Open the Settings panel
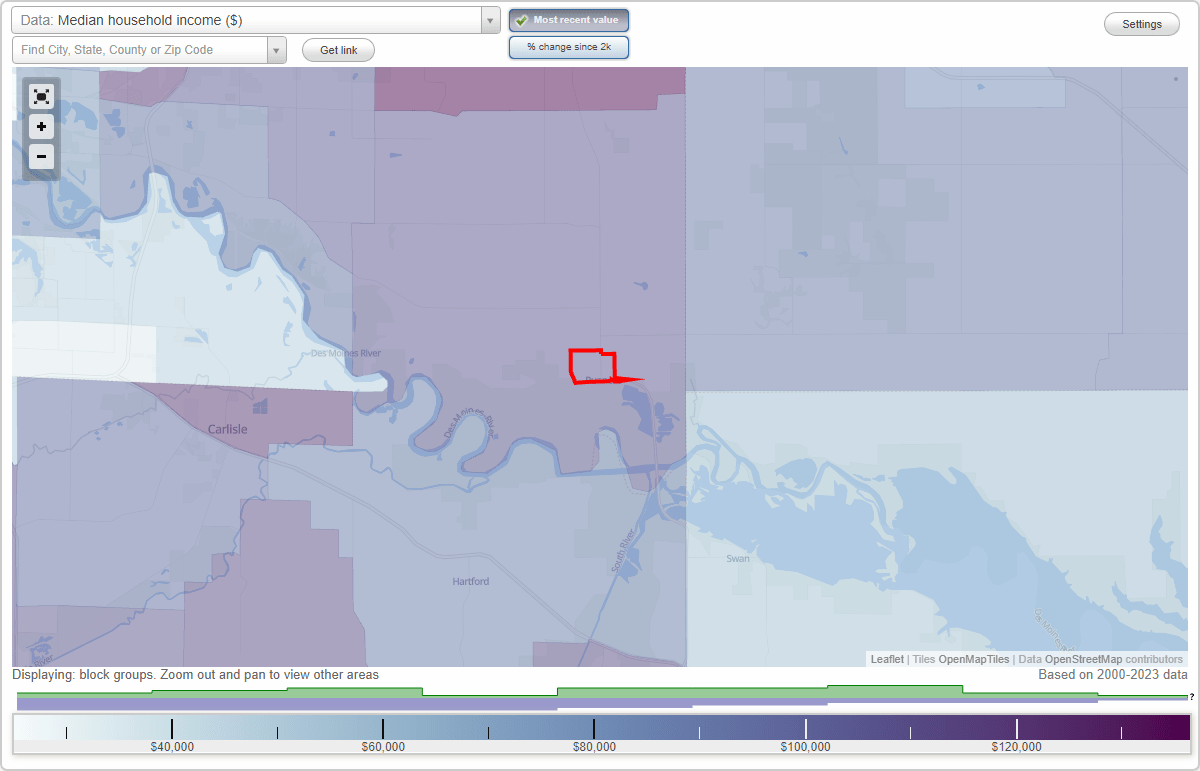The height and width of the screenshot is (771, 1200). (1141, 23)
